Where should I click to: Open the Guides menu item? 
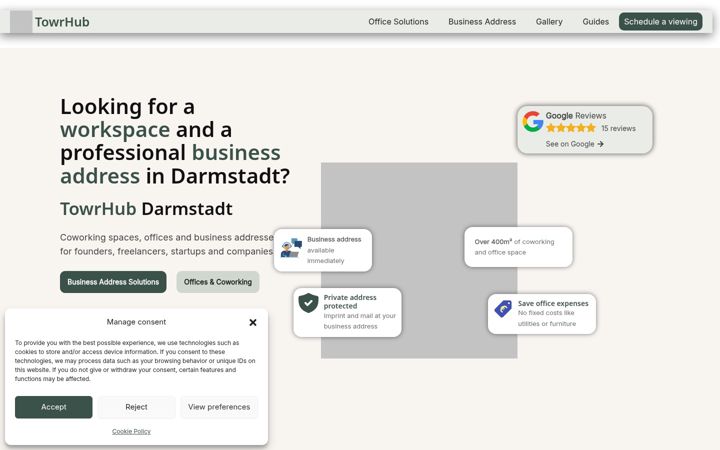click(x=596, y=22)
